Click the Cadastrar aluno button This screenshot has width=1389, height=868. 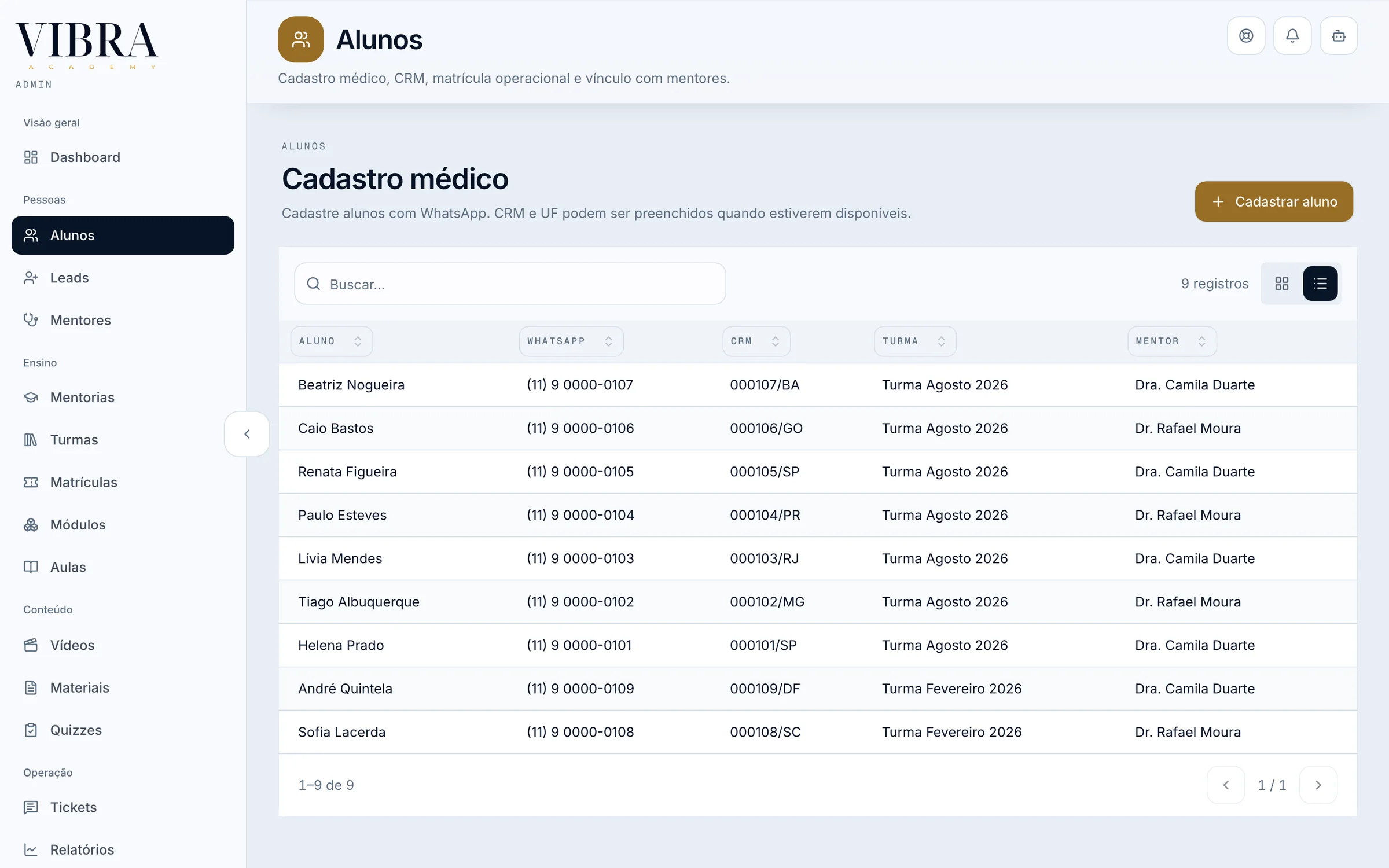point(1273,201)
